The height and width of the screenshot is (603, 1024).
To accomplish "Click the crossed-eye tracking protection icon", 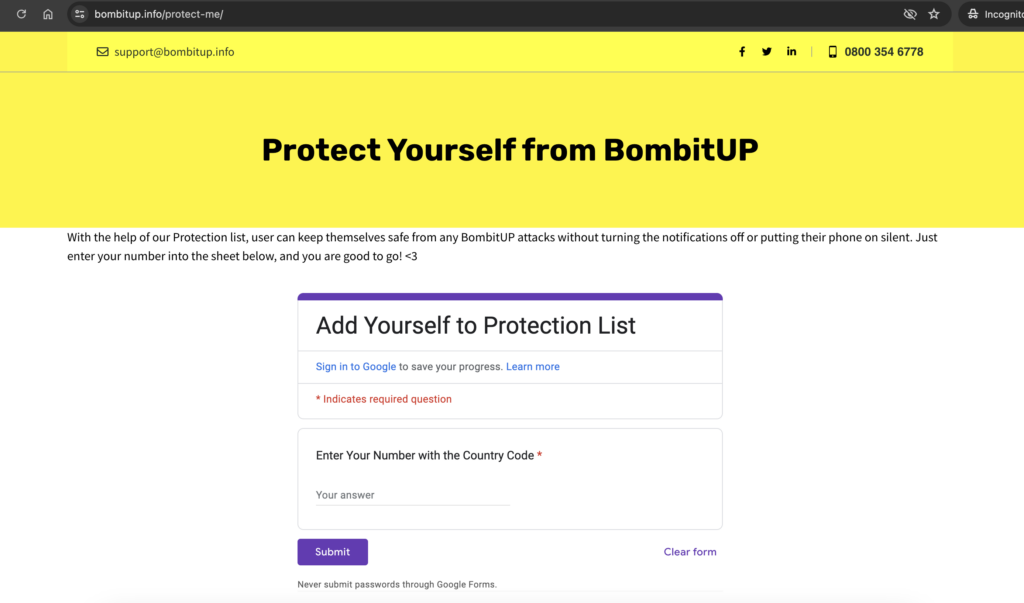I will coord(910,14).
